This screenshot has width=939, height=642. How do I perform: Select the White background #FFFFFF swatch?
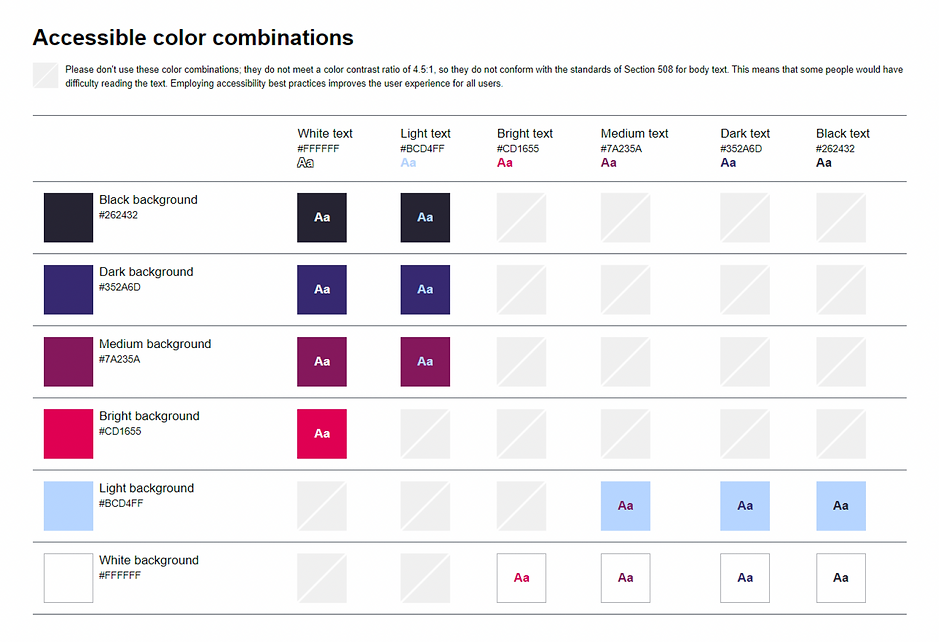[x=68, y=578]
